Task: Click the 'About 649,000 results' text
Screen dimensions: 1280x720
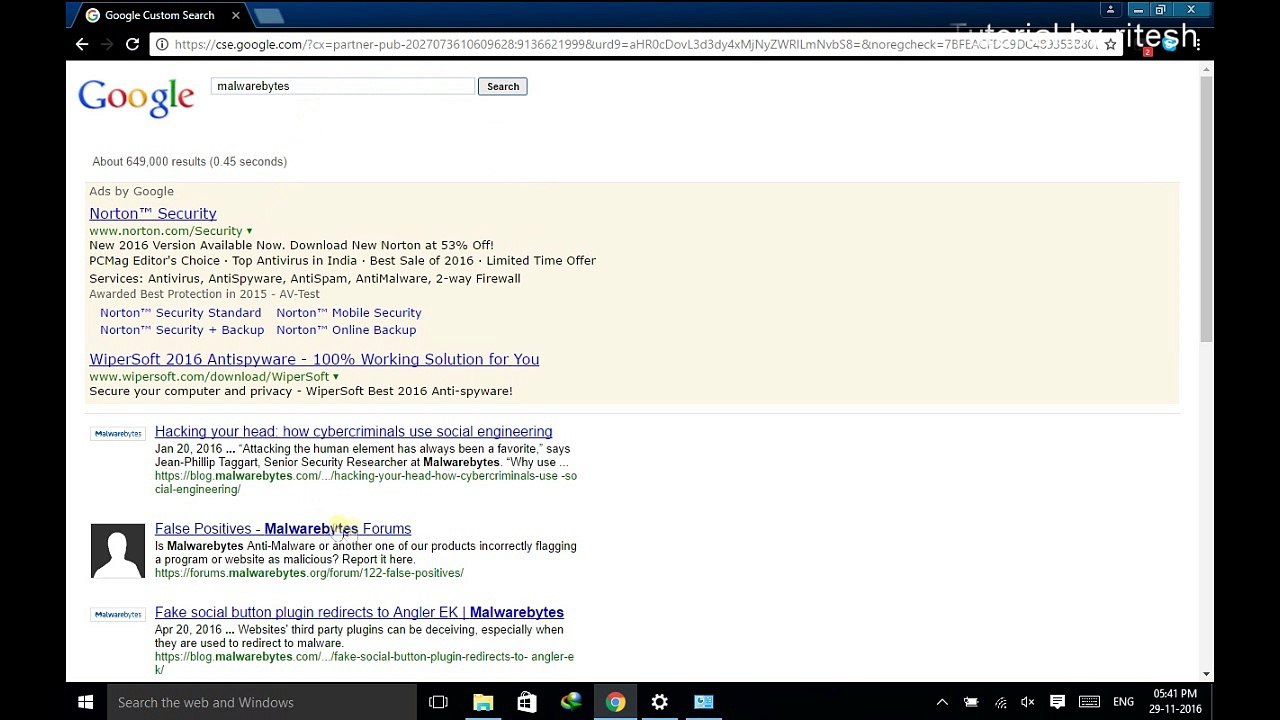Action: click(x=189, y=162)
